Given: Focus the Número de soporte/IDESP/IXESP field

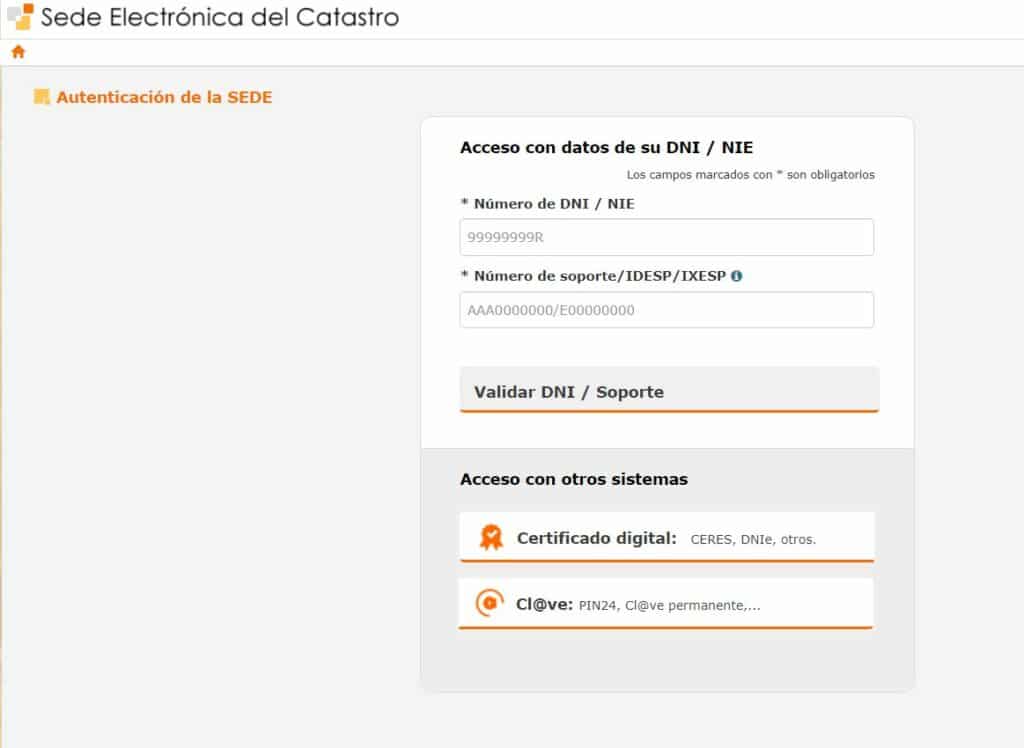Looking at the screenshot, I should point(667,310).
